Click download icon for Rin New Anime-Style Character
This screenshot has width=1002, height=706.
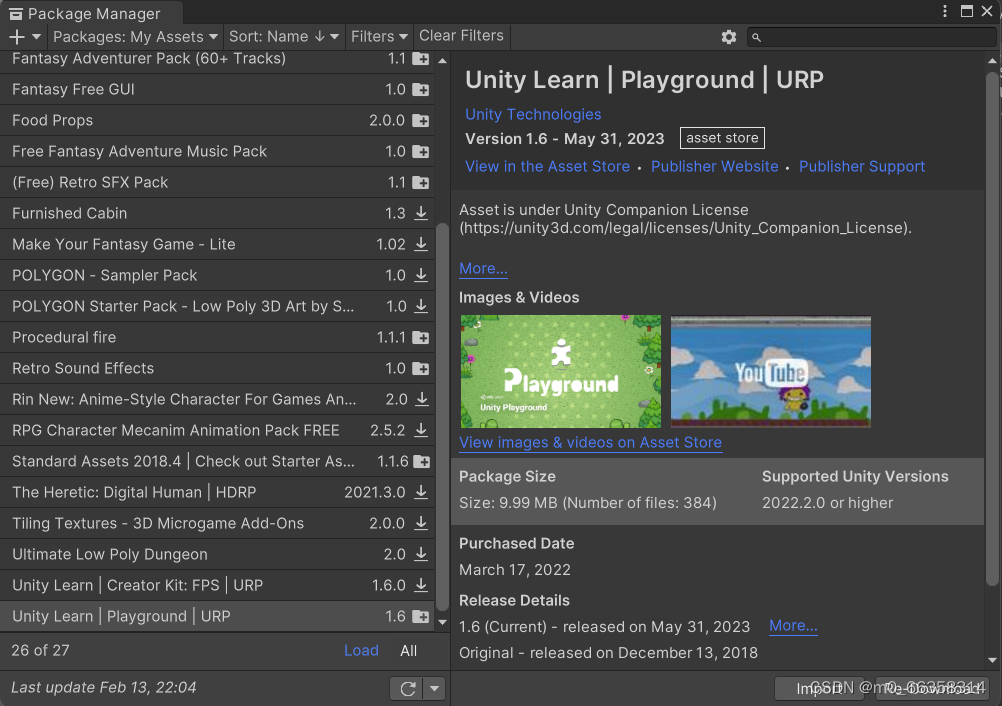click(x=422, y=399)
